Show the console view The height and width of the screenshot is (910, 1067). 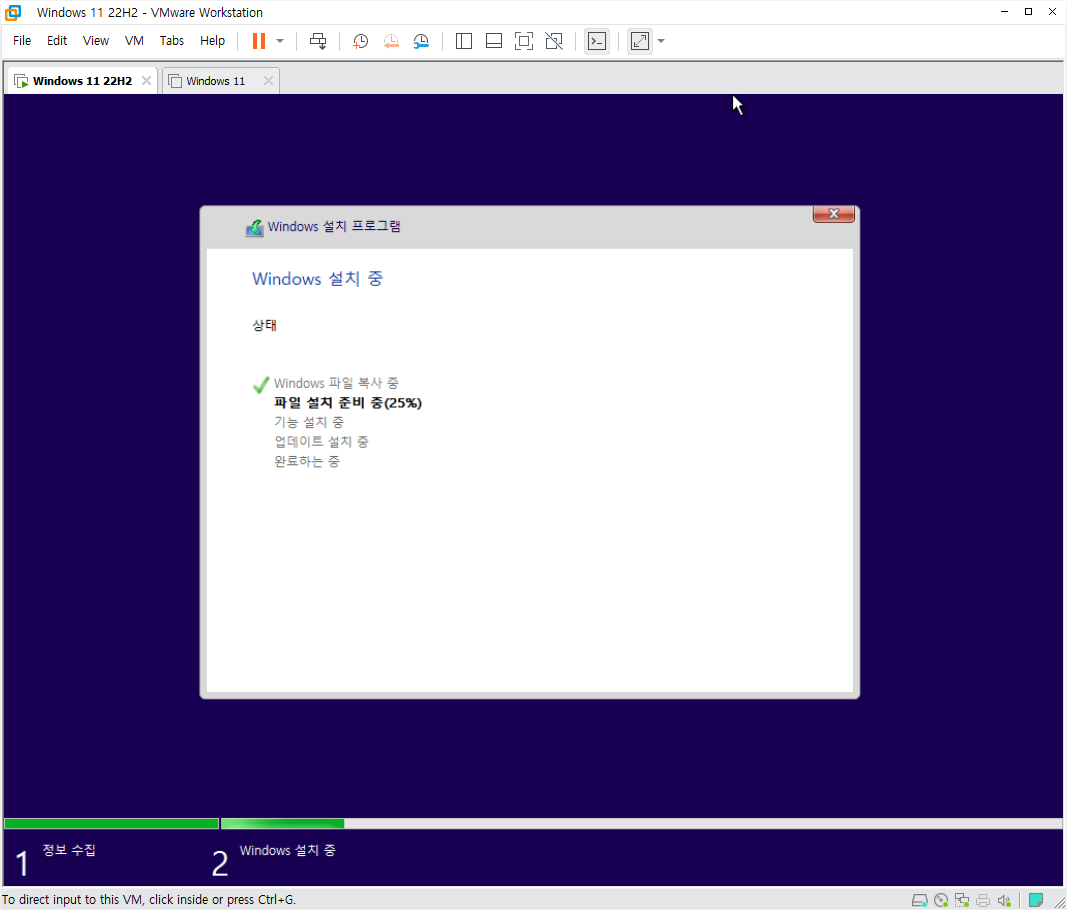(597, 41)
